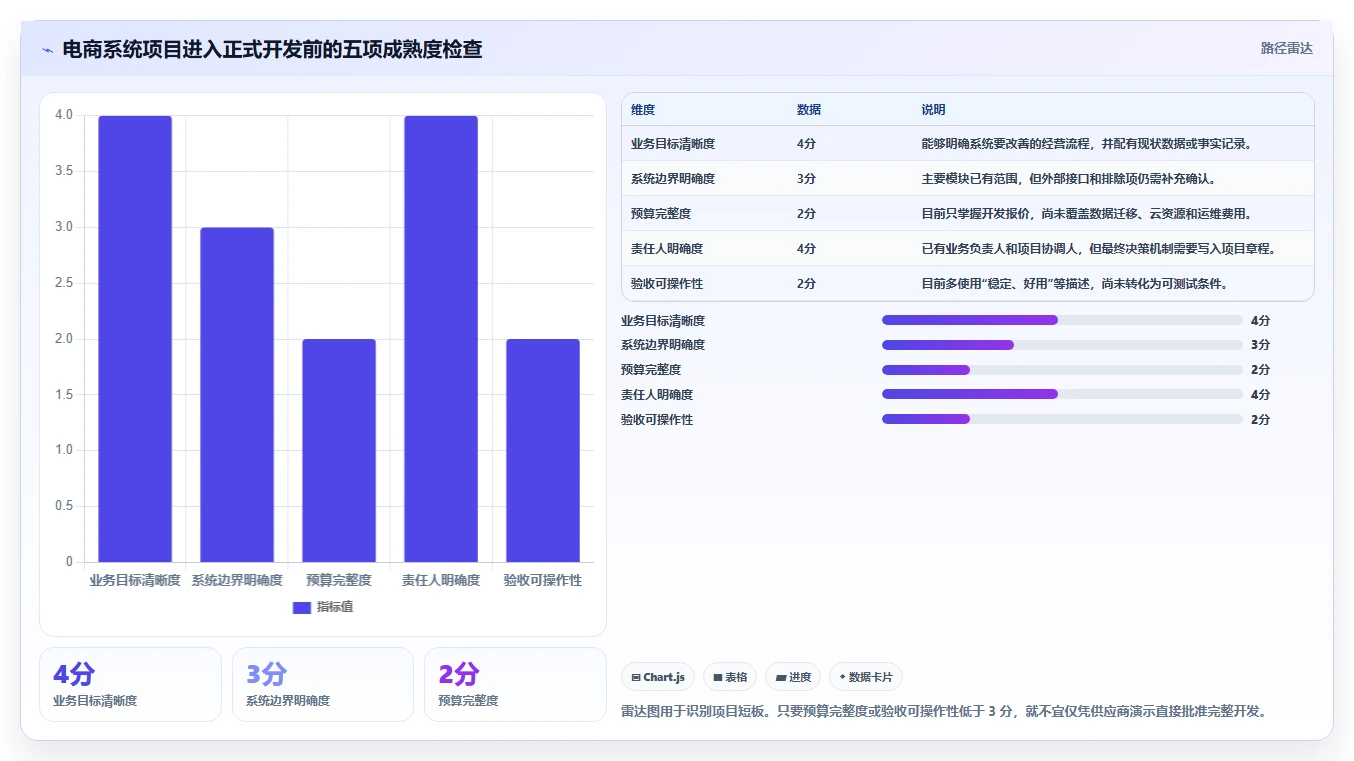Viewport: 1354px width, 761px height.
Task: Click the 预算完整度 progress bar
Action: [x=1062, y=370]
